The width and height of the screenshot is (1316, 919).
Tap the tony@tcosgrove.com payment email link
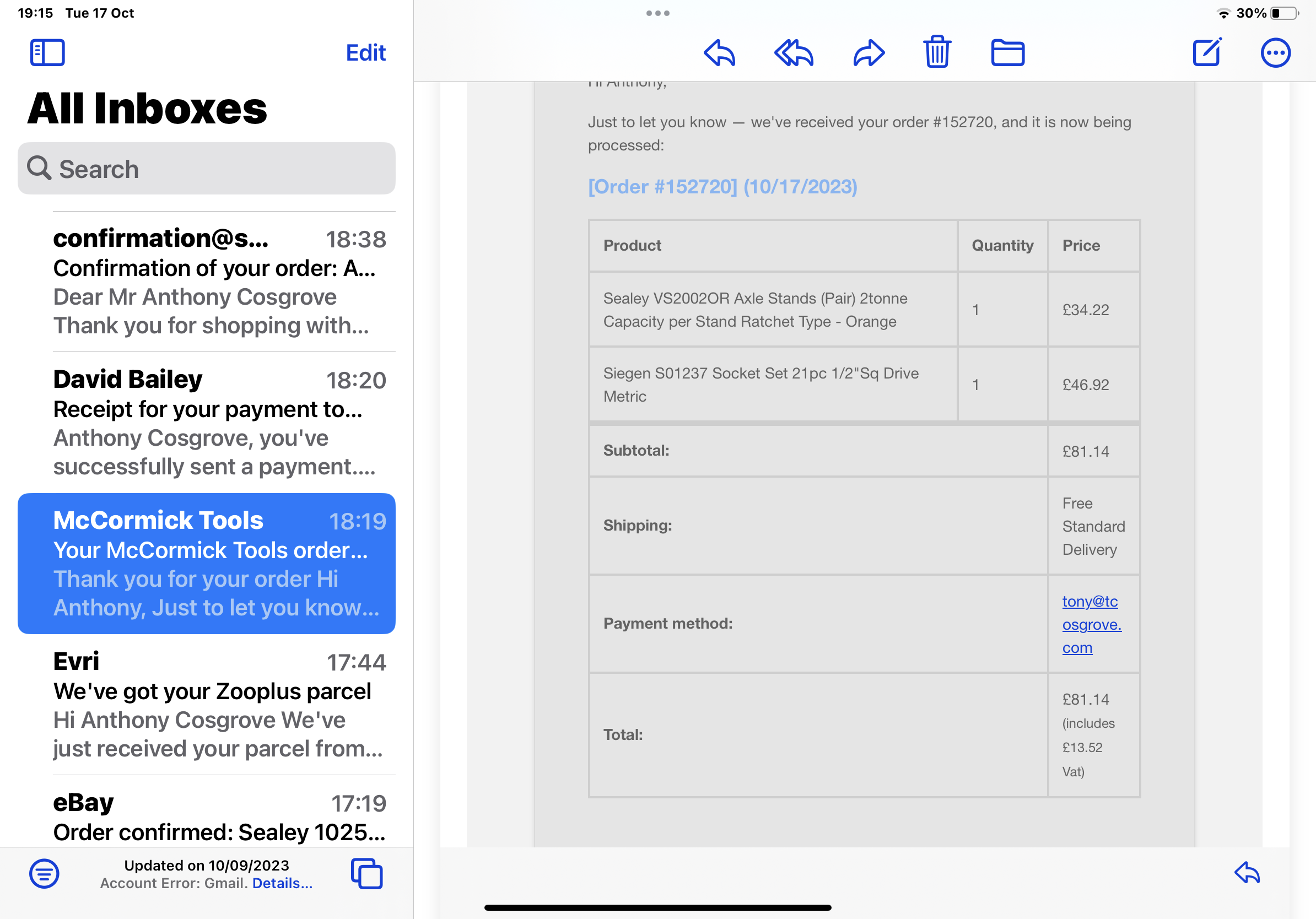(x=1091, y=624)
